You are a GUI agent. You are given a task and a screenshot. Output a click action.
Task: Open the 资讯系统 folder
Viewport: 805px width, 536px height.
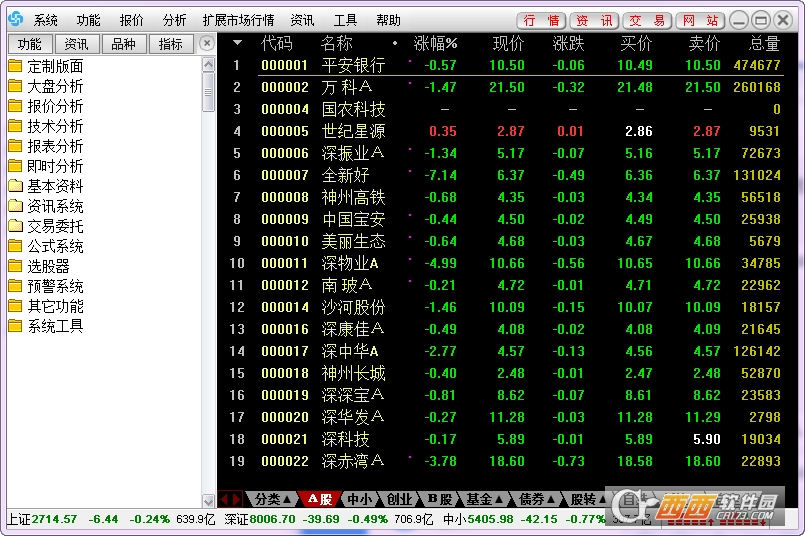(46, 206)
